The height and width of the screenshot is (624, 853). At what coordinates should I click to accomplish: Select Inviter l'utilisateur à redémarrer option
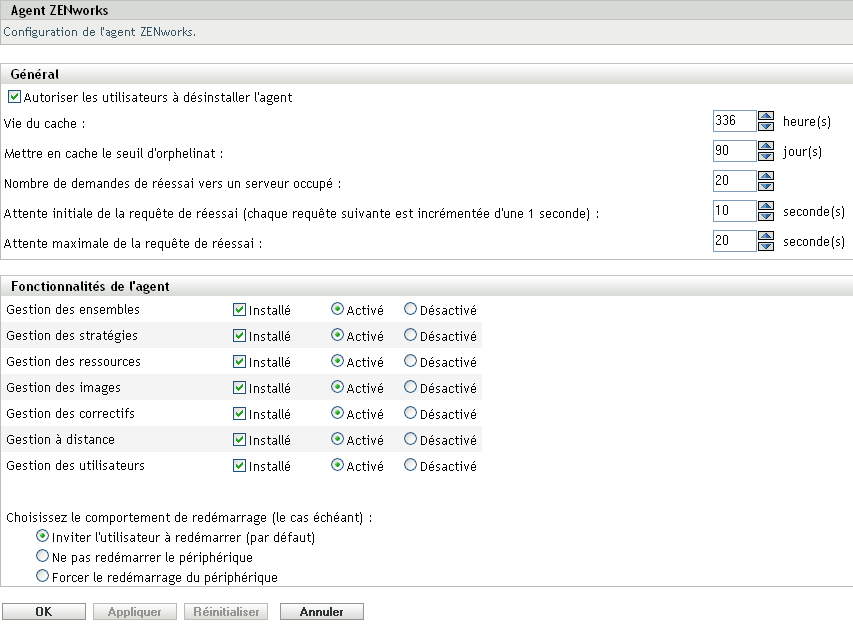click(41, 537)
